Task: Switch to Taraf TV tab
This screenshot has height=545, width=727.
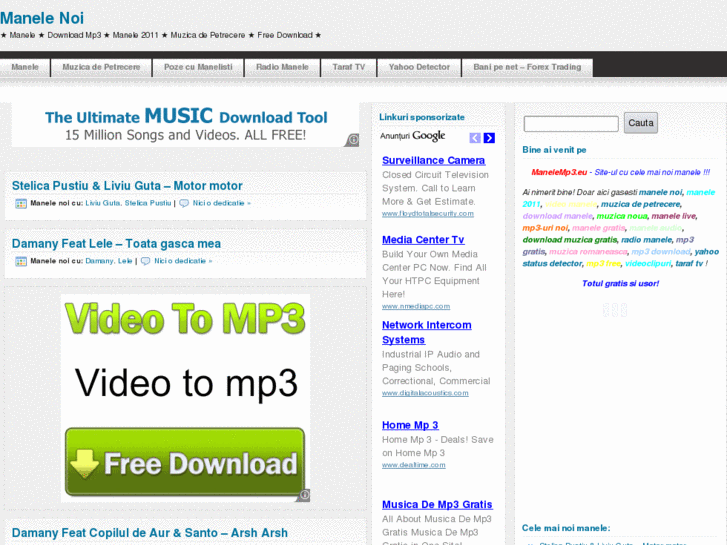Action: pos(349,67)
